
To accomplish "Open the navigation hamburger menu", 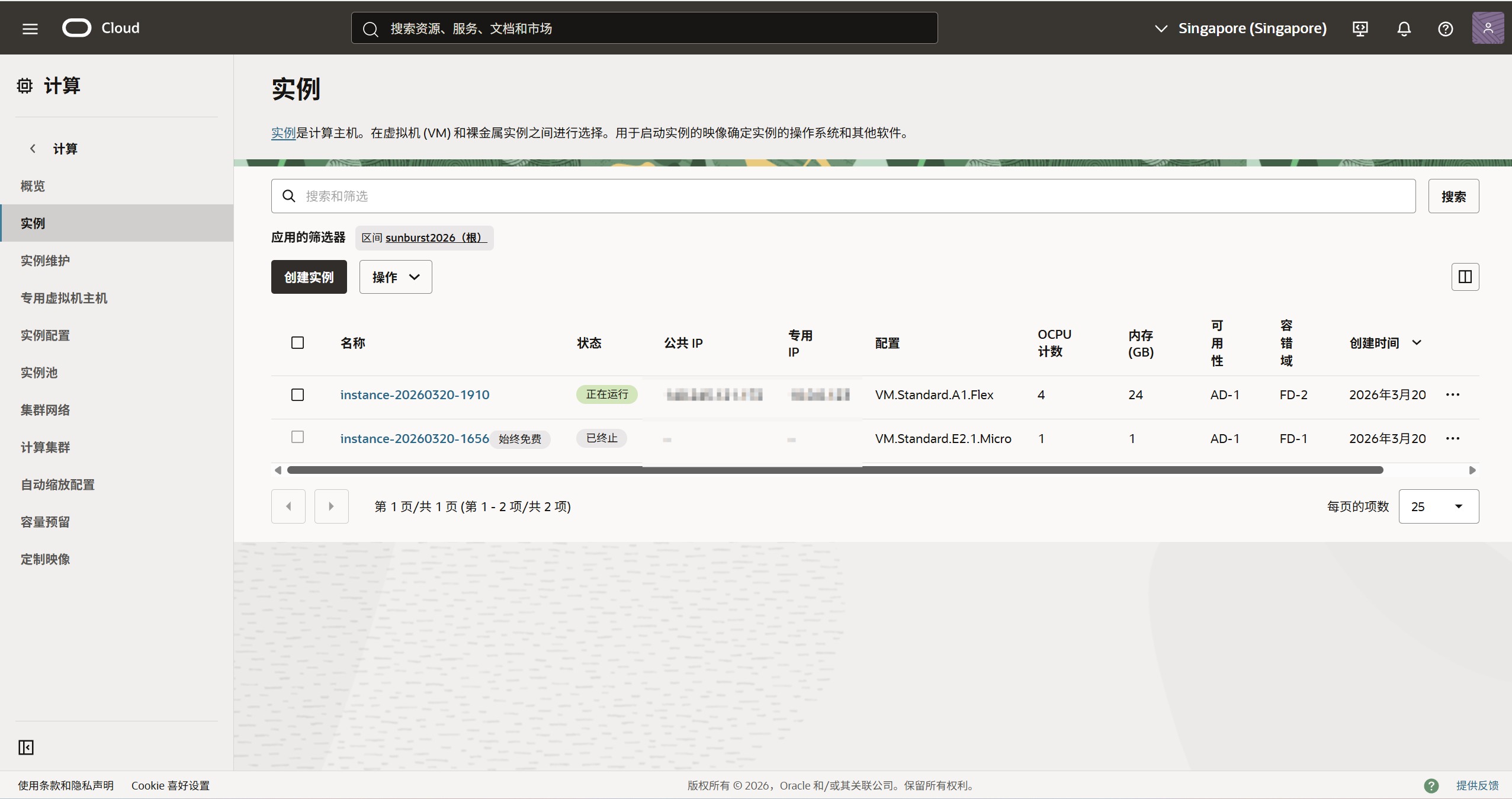I will pos(29,28).
